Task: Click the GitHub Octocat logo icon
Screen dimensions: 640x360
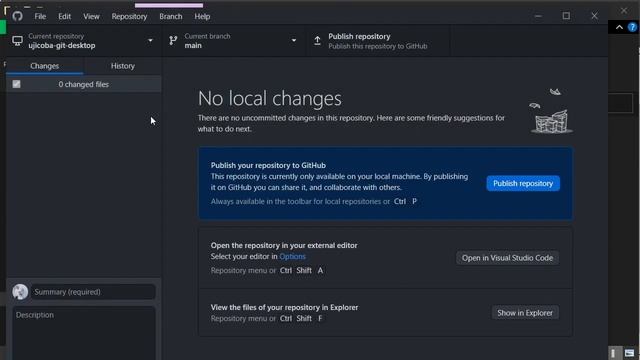Action: pyautogui.click(x=17, y=16)
